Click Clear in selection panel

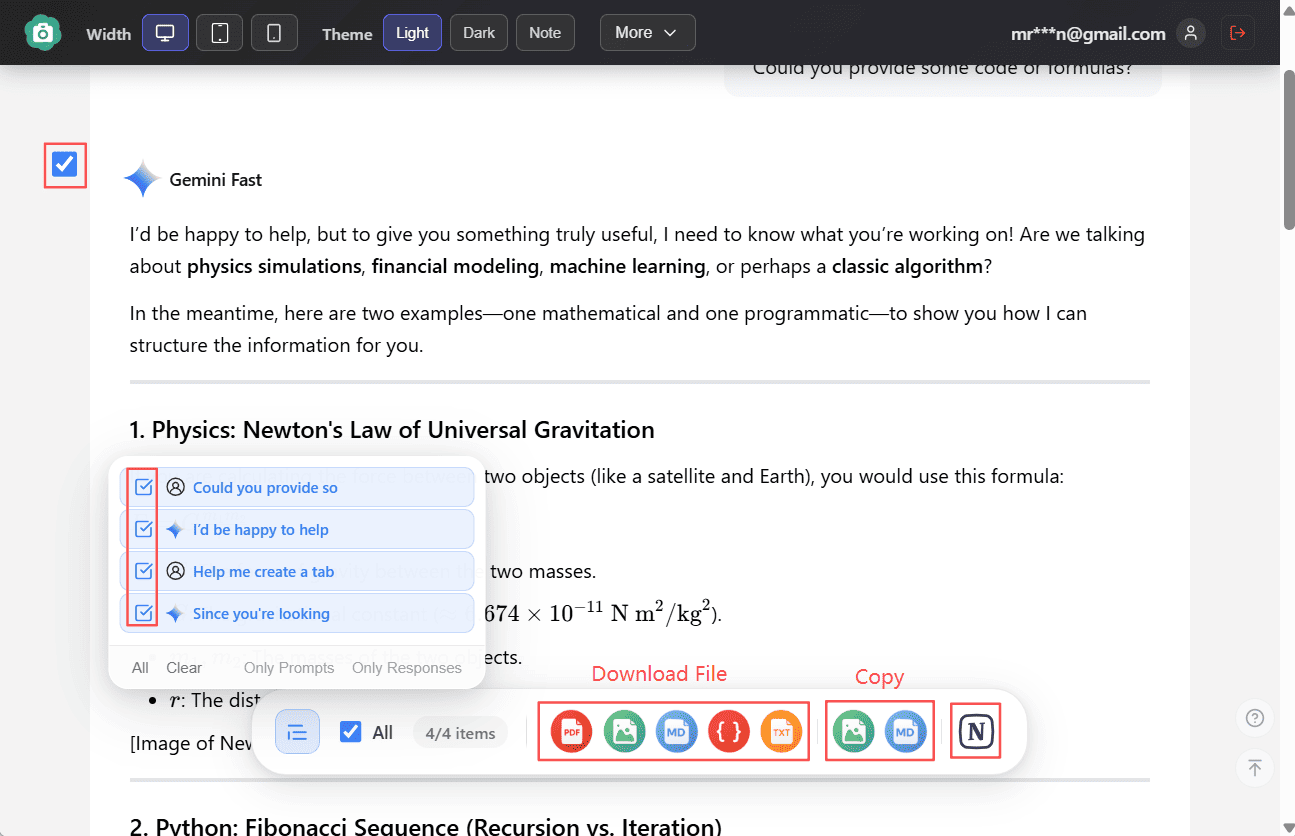tap(184, 667)
